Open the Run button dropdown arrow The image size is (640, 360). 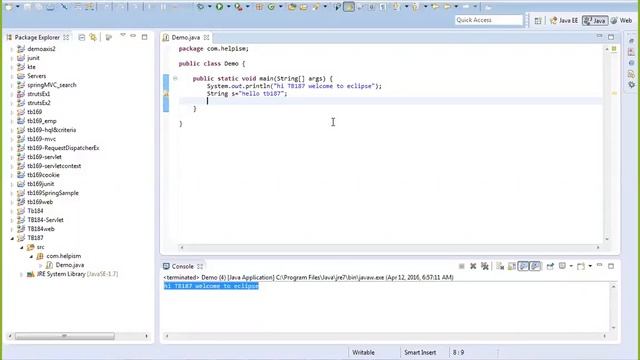(x=228, y=7)
